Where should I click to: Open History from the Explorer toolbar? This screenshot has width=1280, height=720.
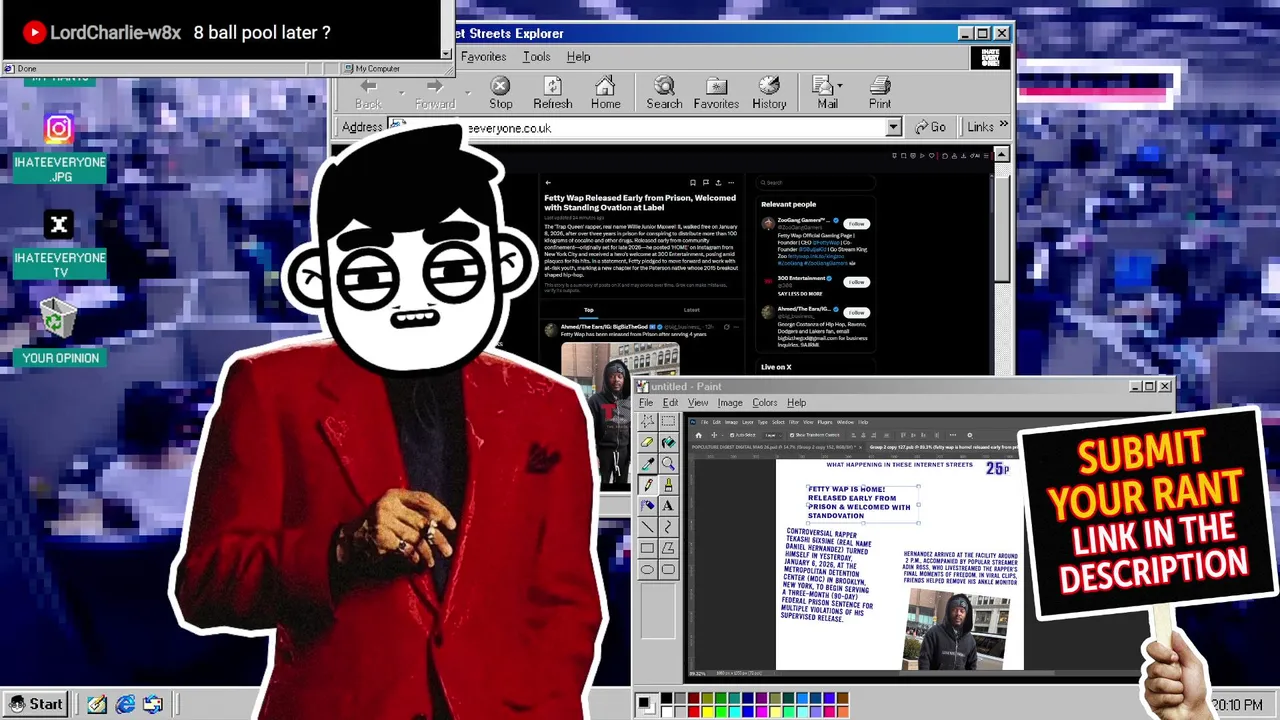tap(769, 93)
